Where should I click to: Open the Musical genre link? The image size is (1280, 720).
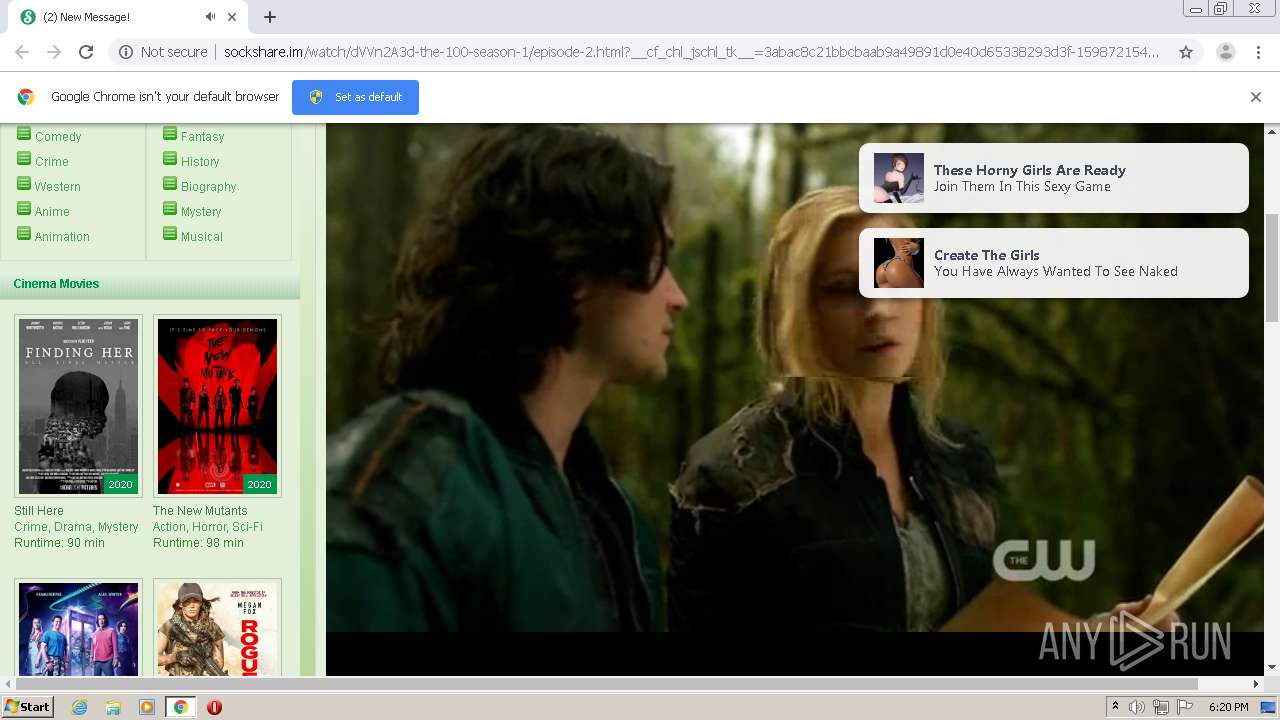202,237
